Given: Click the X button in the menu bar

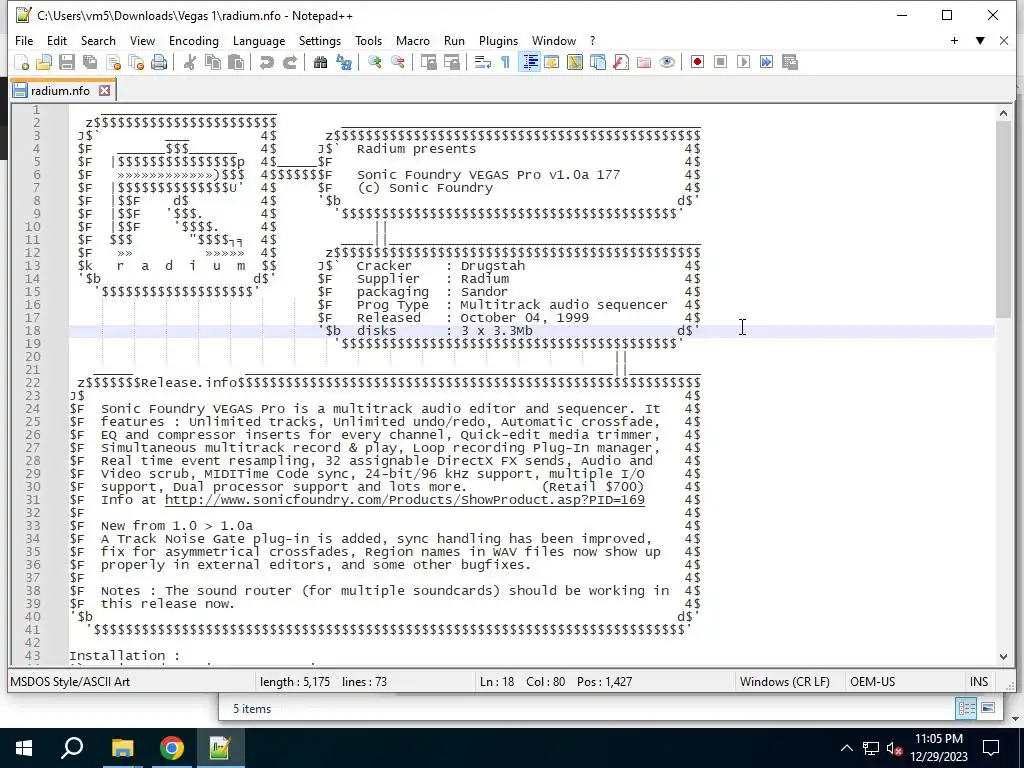Looking at the screenshot, I should tap(1004, 40).
